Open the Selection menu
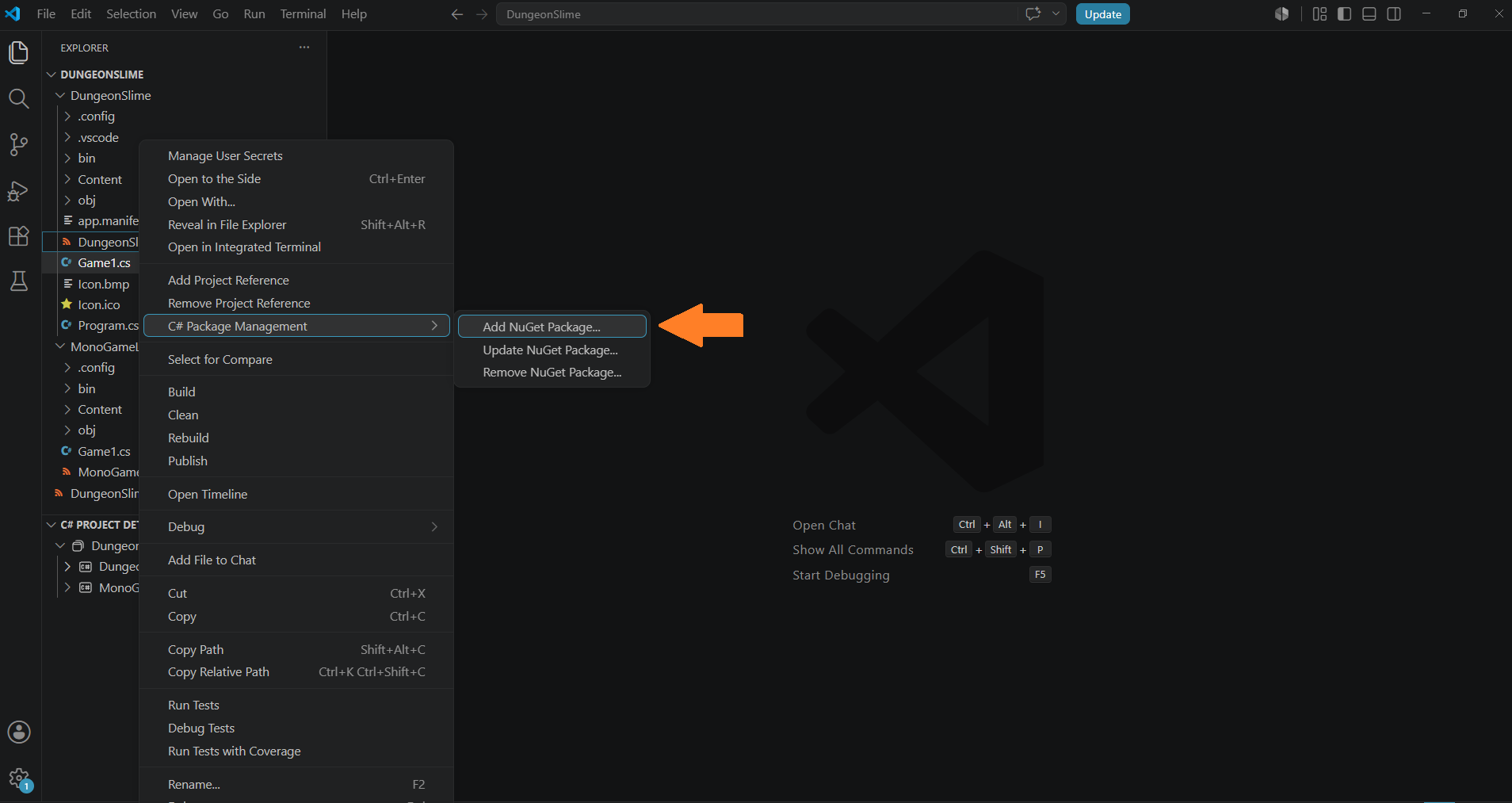Image resolution: width=1512 pixels, height=803 pixels. pyautogui.click(x=131, y=14)
